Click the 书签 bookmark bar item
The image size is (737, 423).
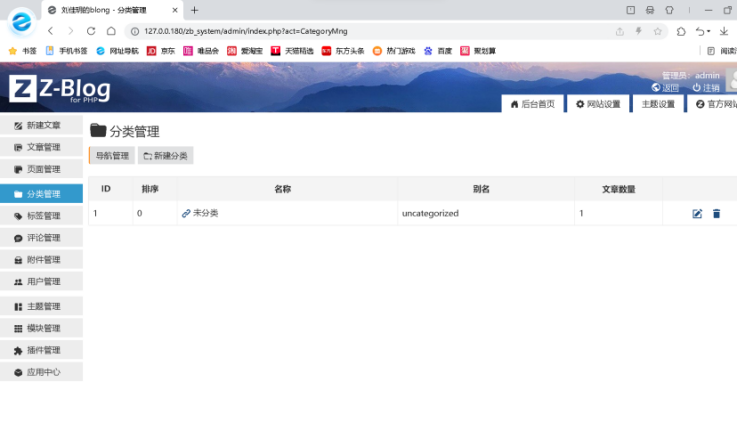[23, 51]
